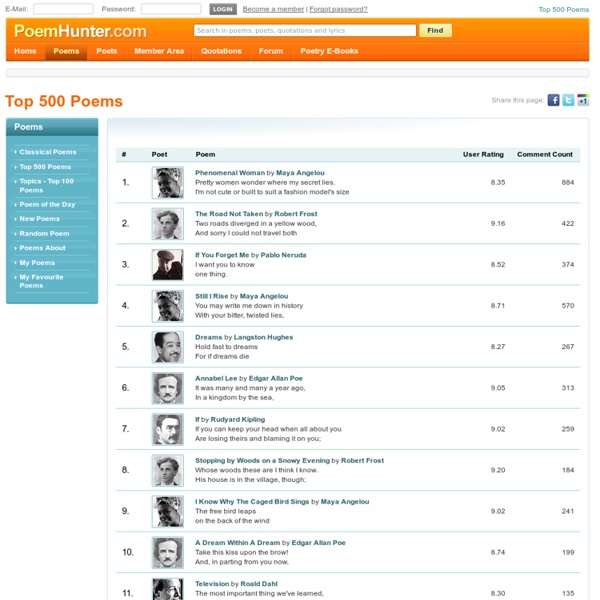Open Become a member link

click(x=273, y=9)
